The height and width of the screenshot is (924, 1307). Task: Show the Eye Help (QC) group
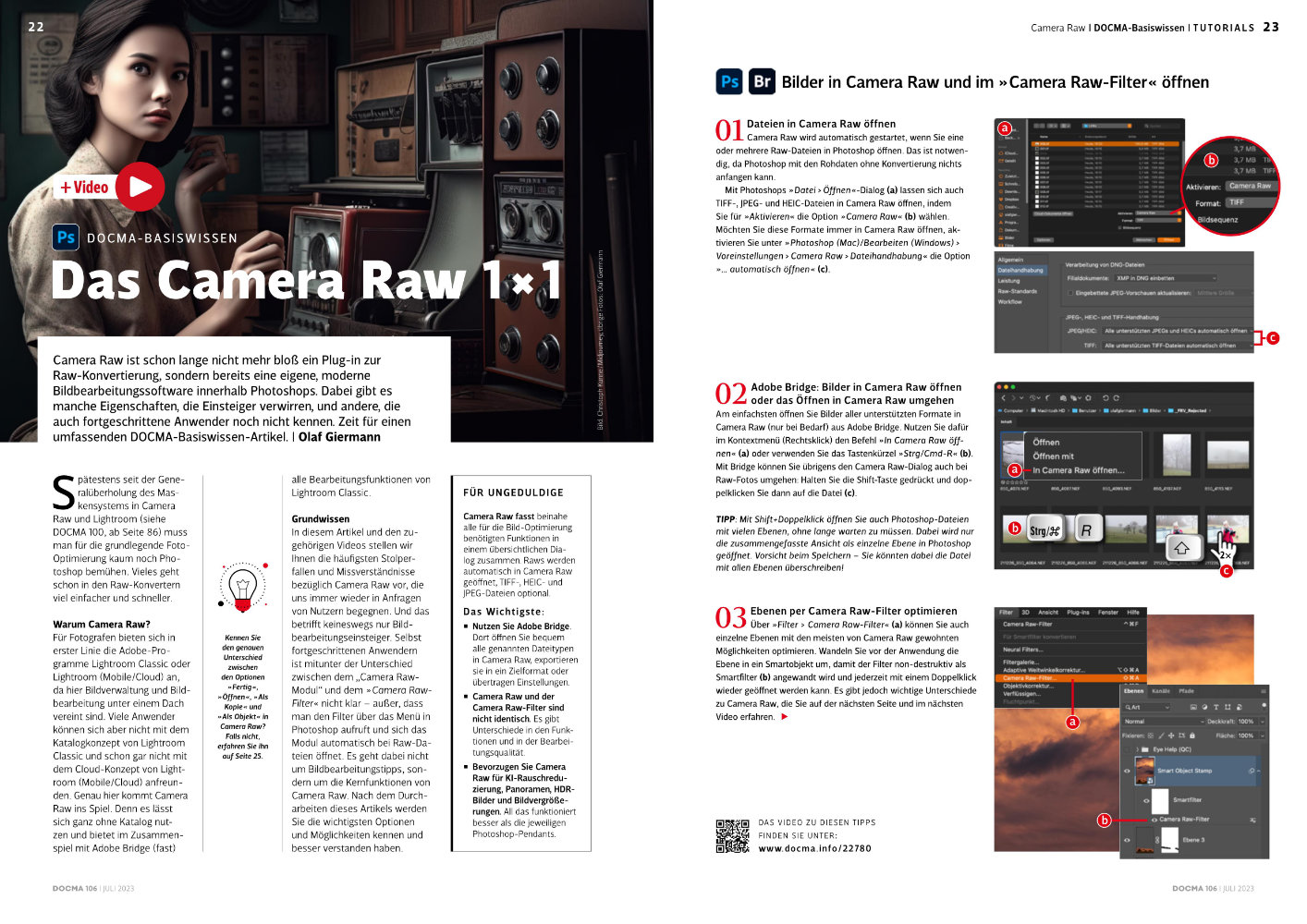pos(1127,749)
